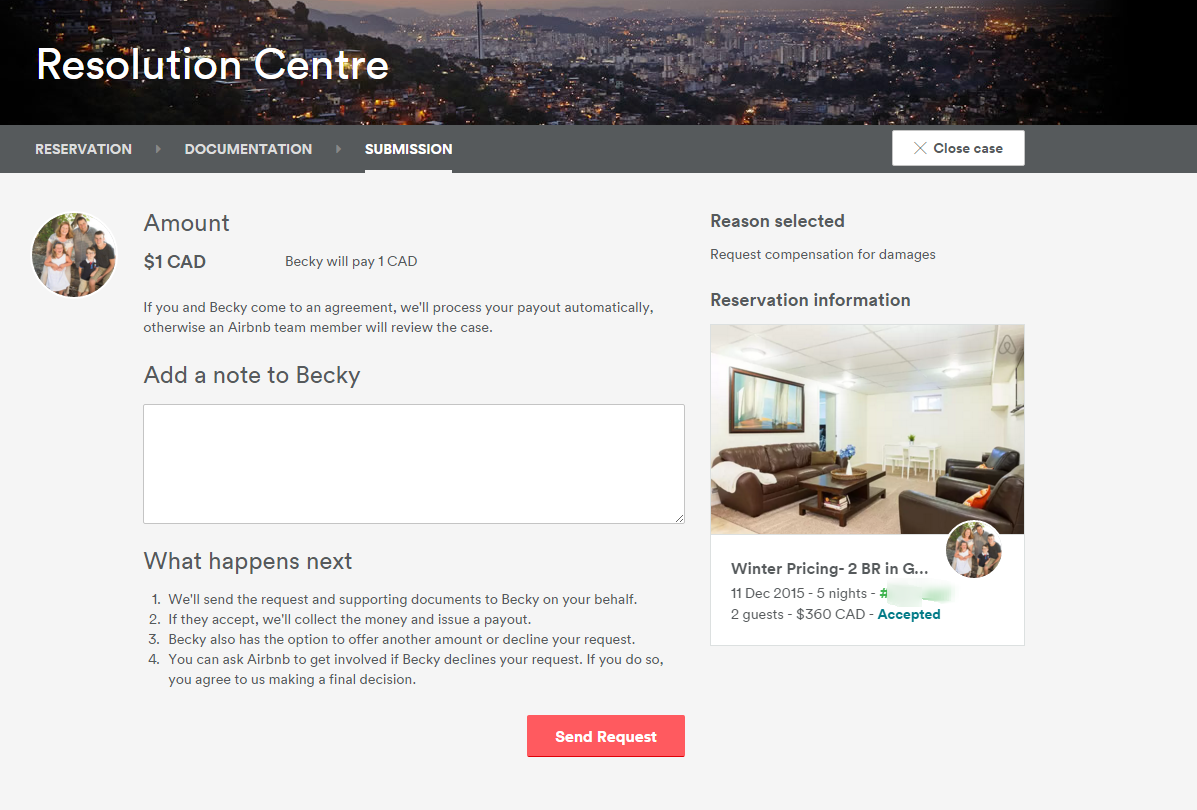Viewport: 1197px width, 810px height.
Task: Go back to the Reservation step
Action: (x=83, y=149)
